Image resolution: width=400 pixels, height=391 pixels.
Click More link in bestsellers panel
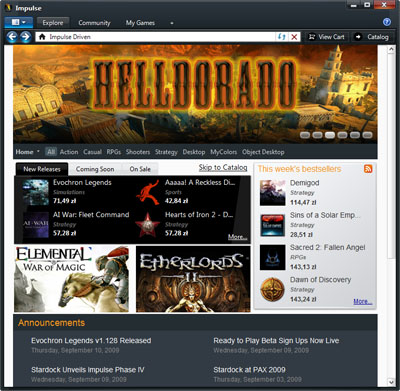363,301
